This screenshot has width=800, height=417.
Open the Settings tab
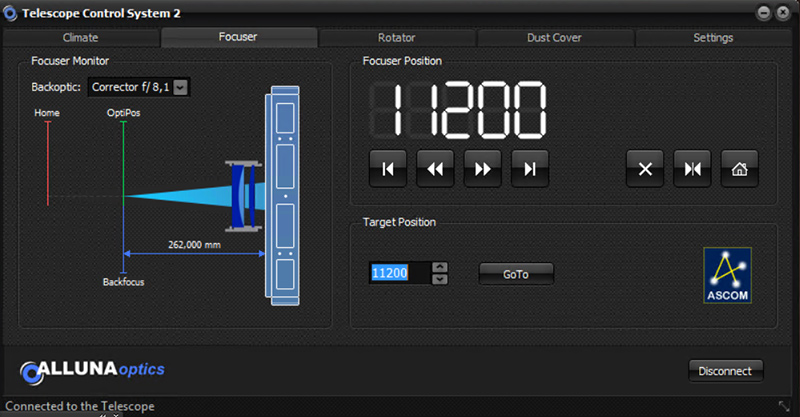713,38
